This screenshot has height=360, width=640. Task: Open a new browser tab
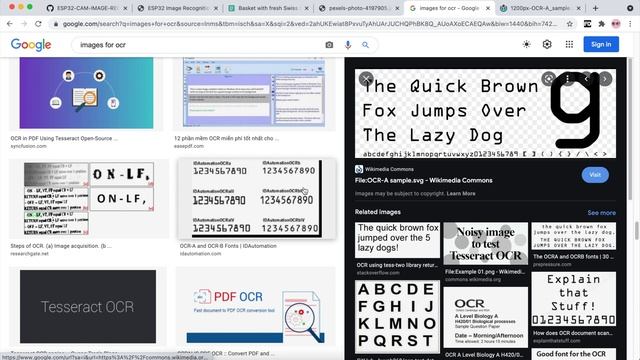pyautogui.click(x=596, y=8)
